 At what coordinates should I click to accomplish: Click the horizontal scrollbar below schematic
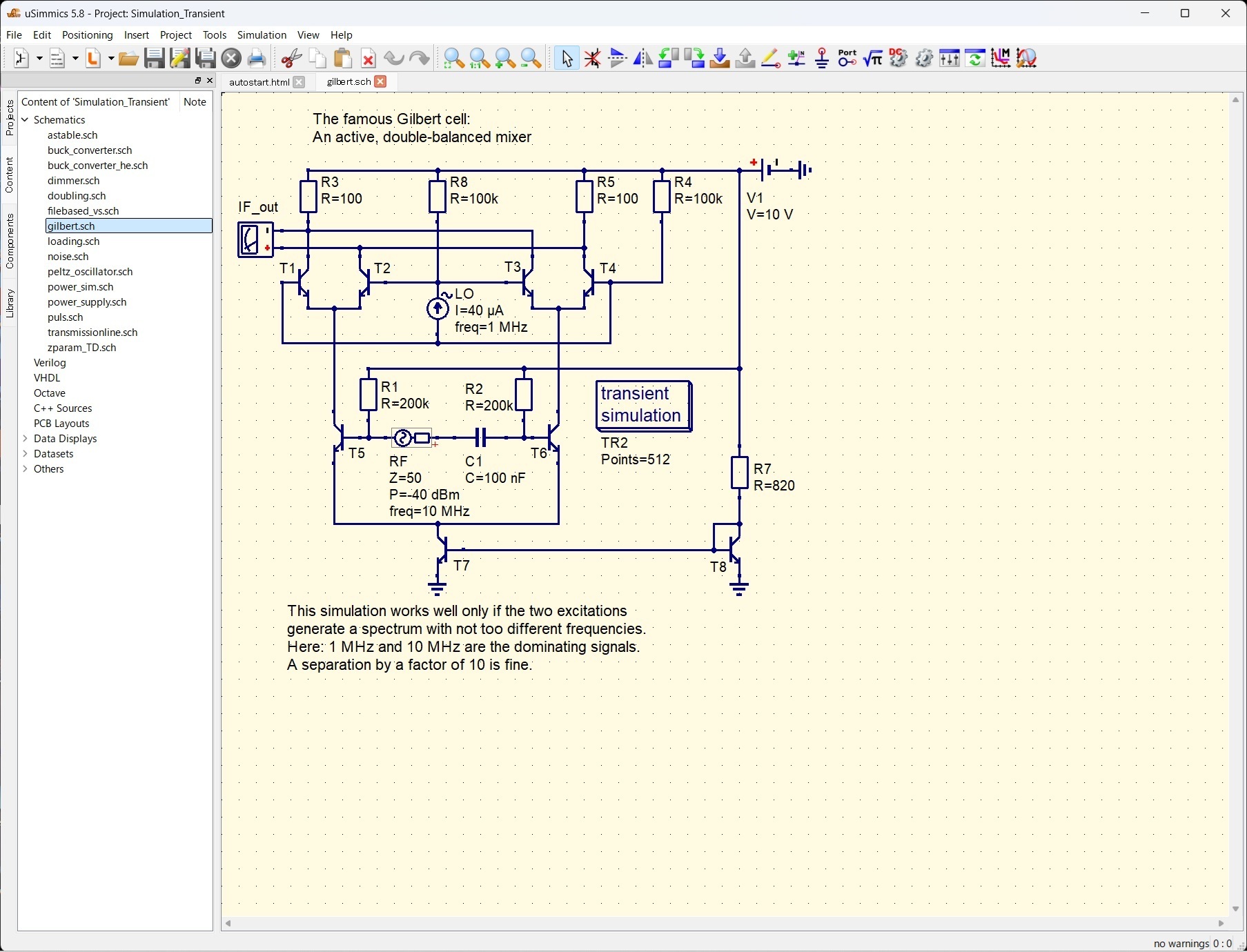pos(725,923)
